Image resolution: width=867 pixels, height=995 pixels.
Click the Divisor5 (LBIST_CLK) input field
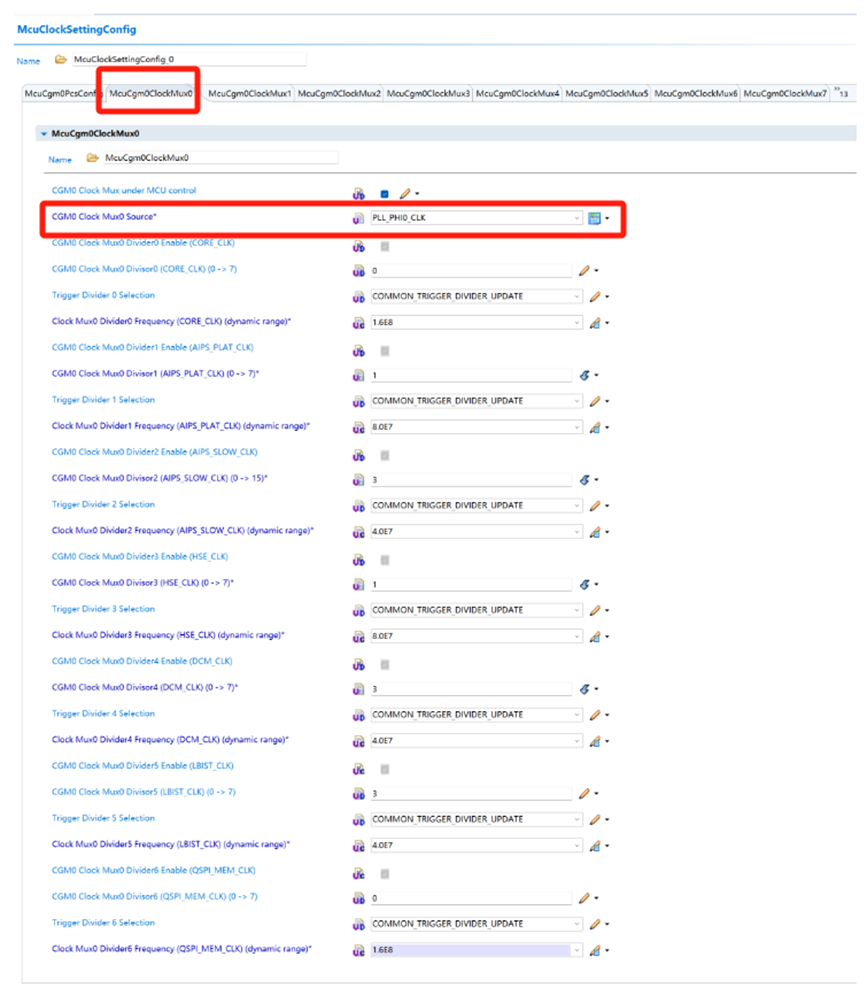(x=470, y=793)
